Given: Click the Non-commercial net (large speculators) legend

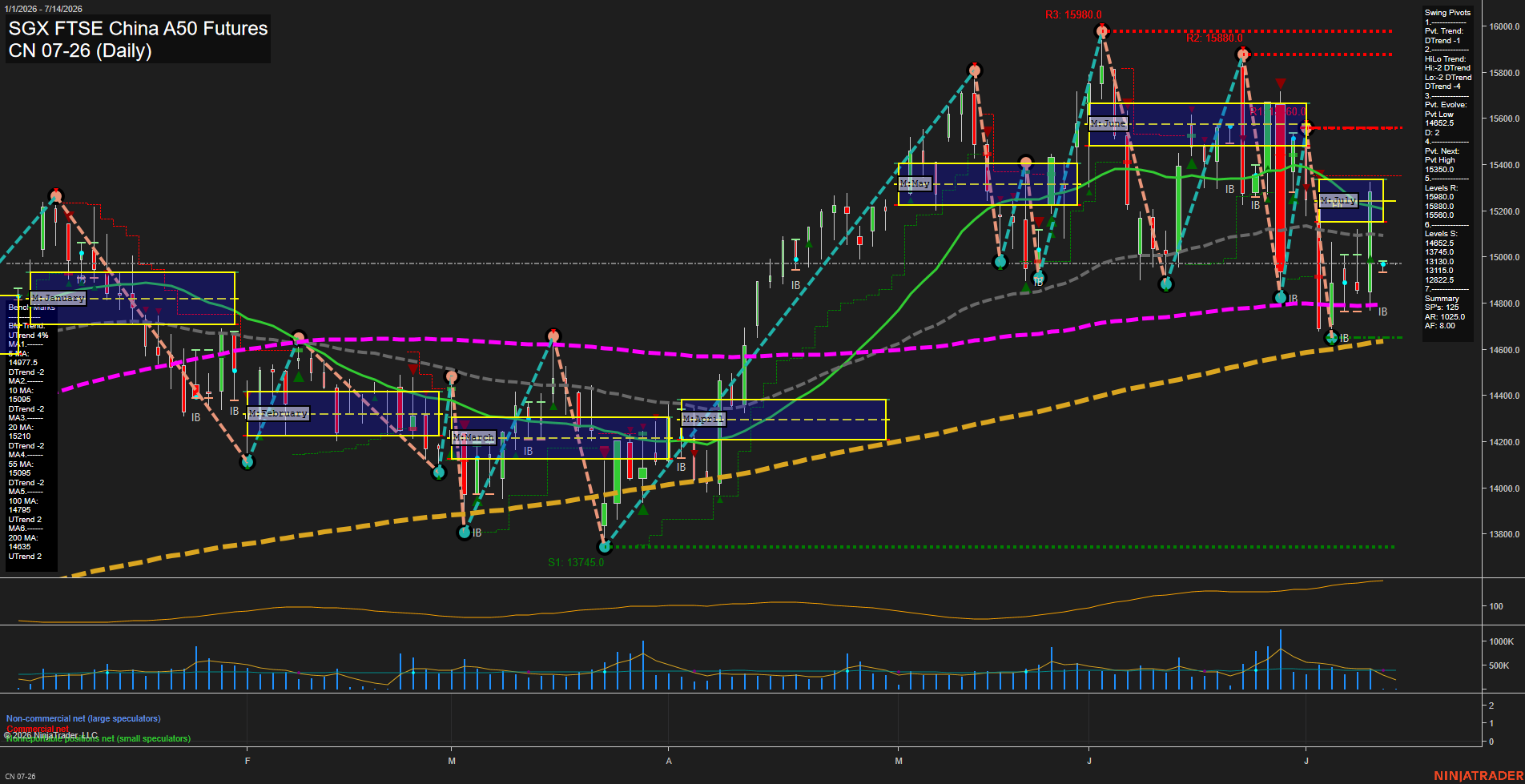Looking at the screenshot, I should pyautogui.click(x=83, y=719).
